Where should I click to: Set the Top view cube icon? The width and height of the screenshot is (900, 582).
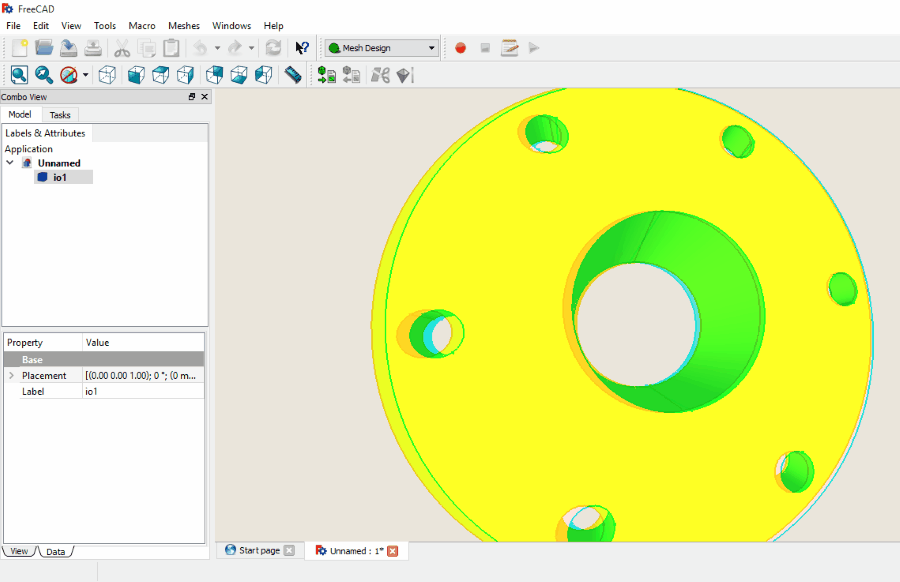161,75
